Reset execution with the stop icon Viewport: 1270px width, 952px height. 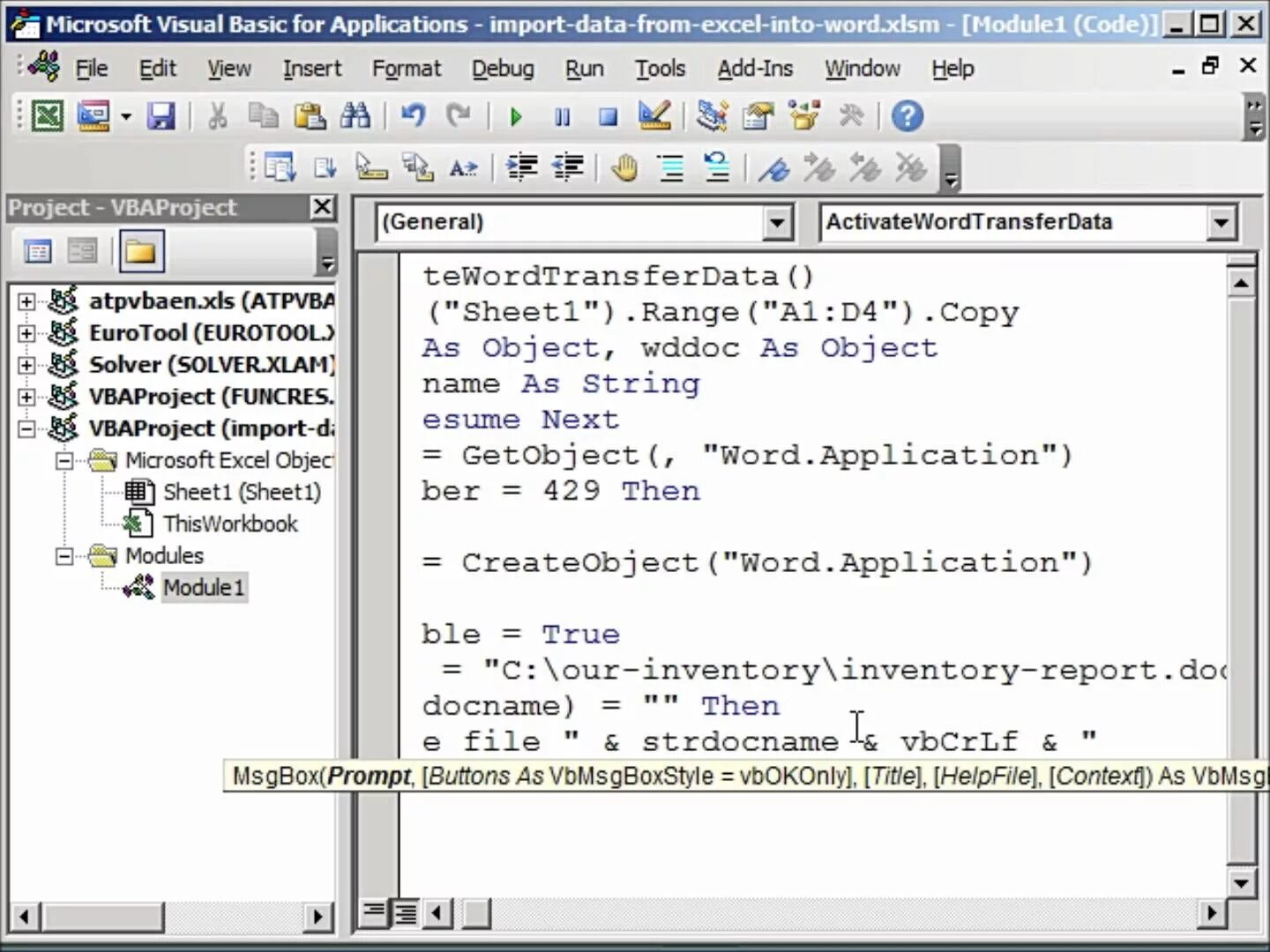[608, 116]
